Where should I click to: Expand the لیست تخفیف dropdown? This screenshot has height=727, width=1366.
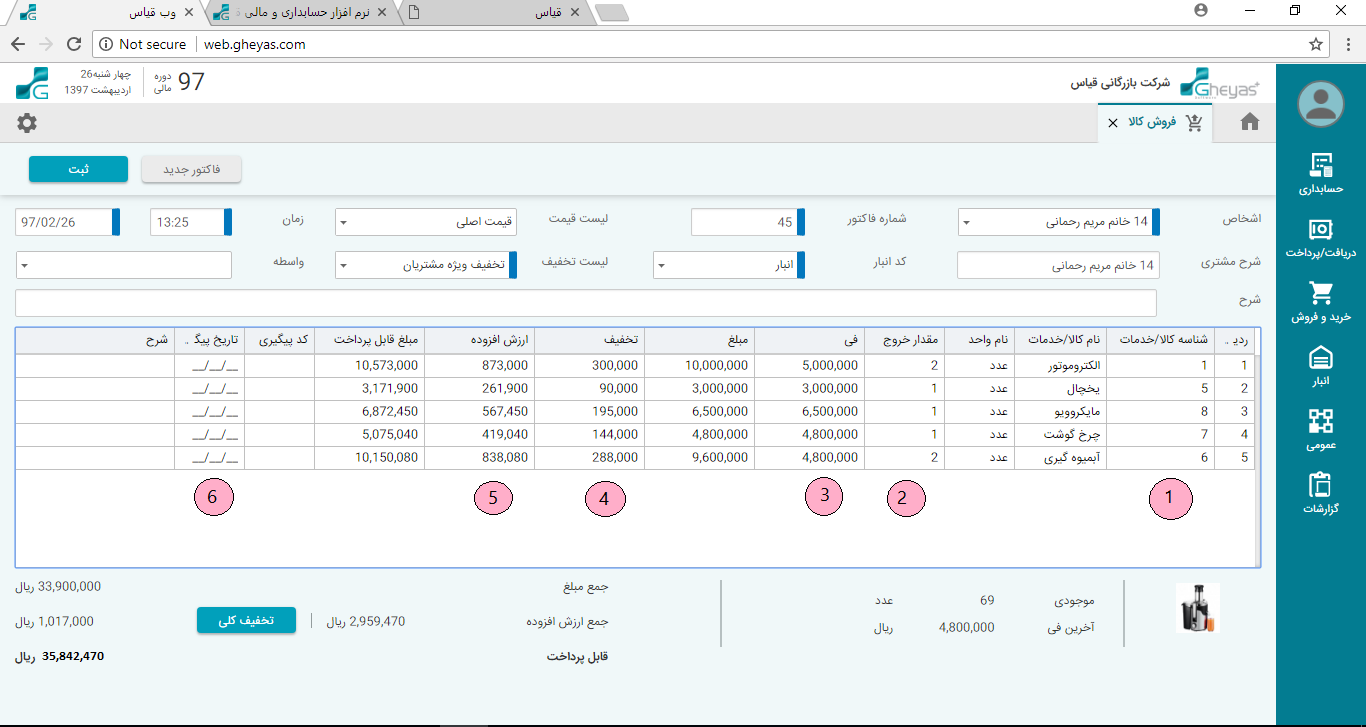pyautogui.click(x=343, y=266)
